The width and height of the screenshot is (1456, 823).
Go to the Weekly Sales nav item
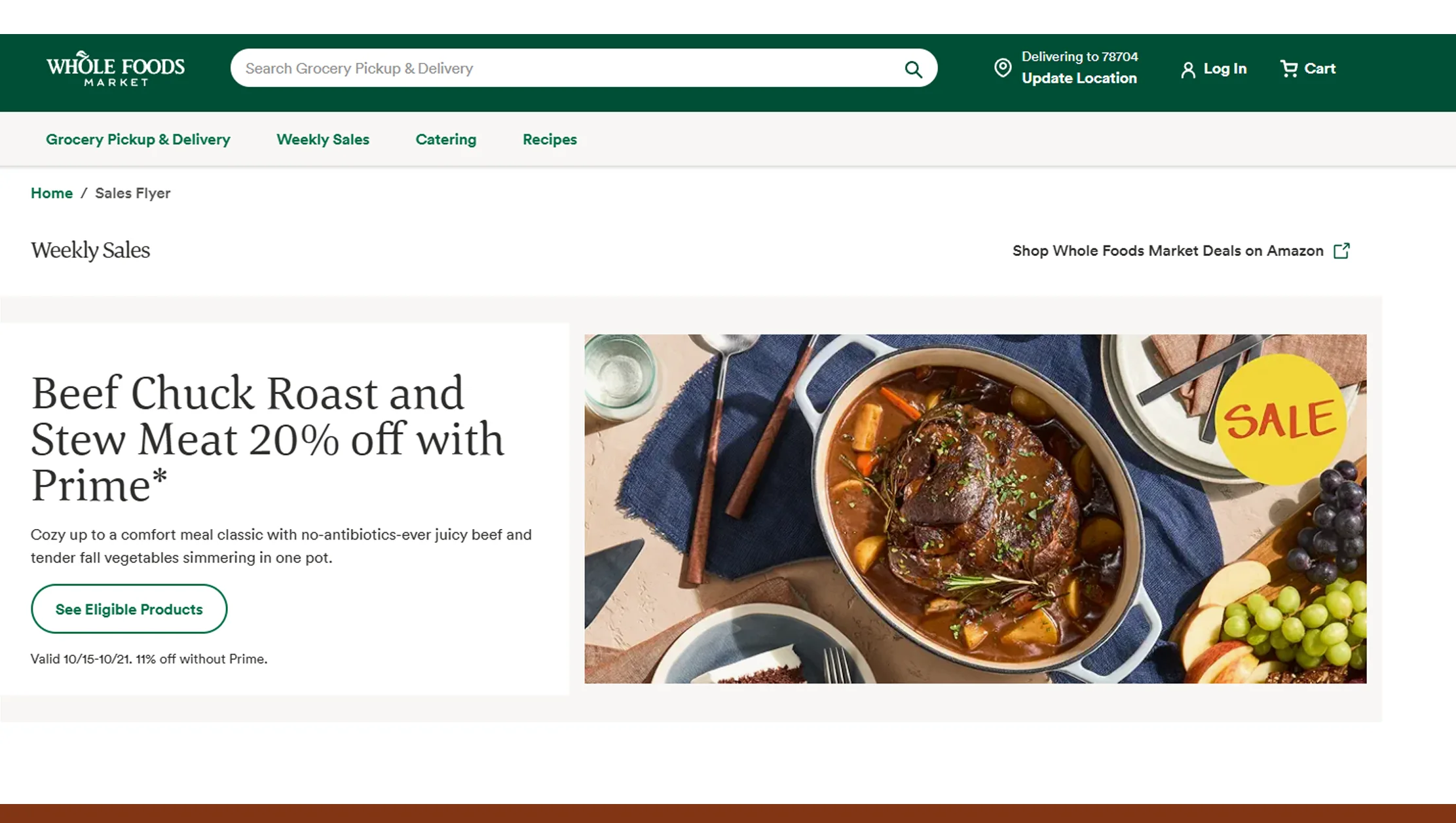[323, 139]
